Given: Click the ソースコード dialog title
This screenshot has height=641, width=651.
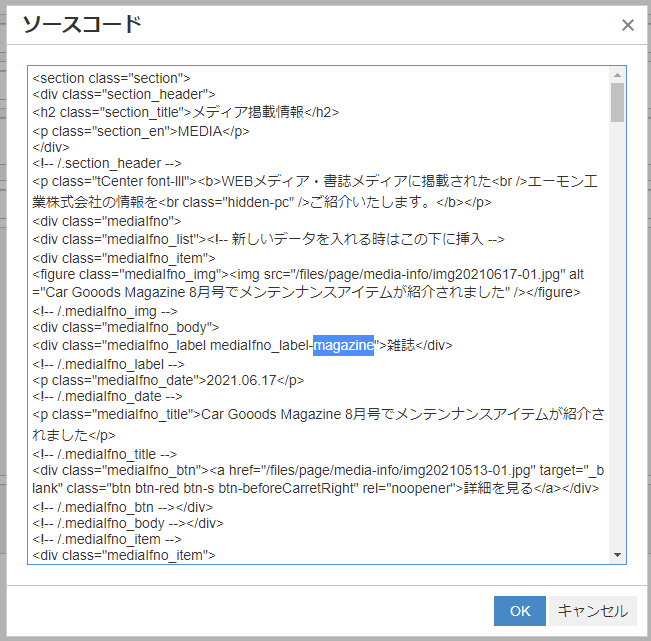Looking at the screenshot, I should click(x=81, y=25).
